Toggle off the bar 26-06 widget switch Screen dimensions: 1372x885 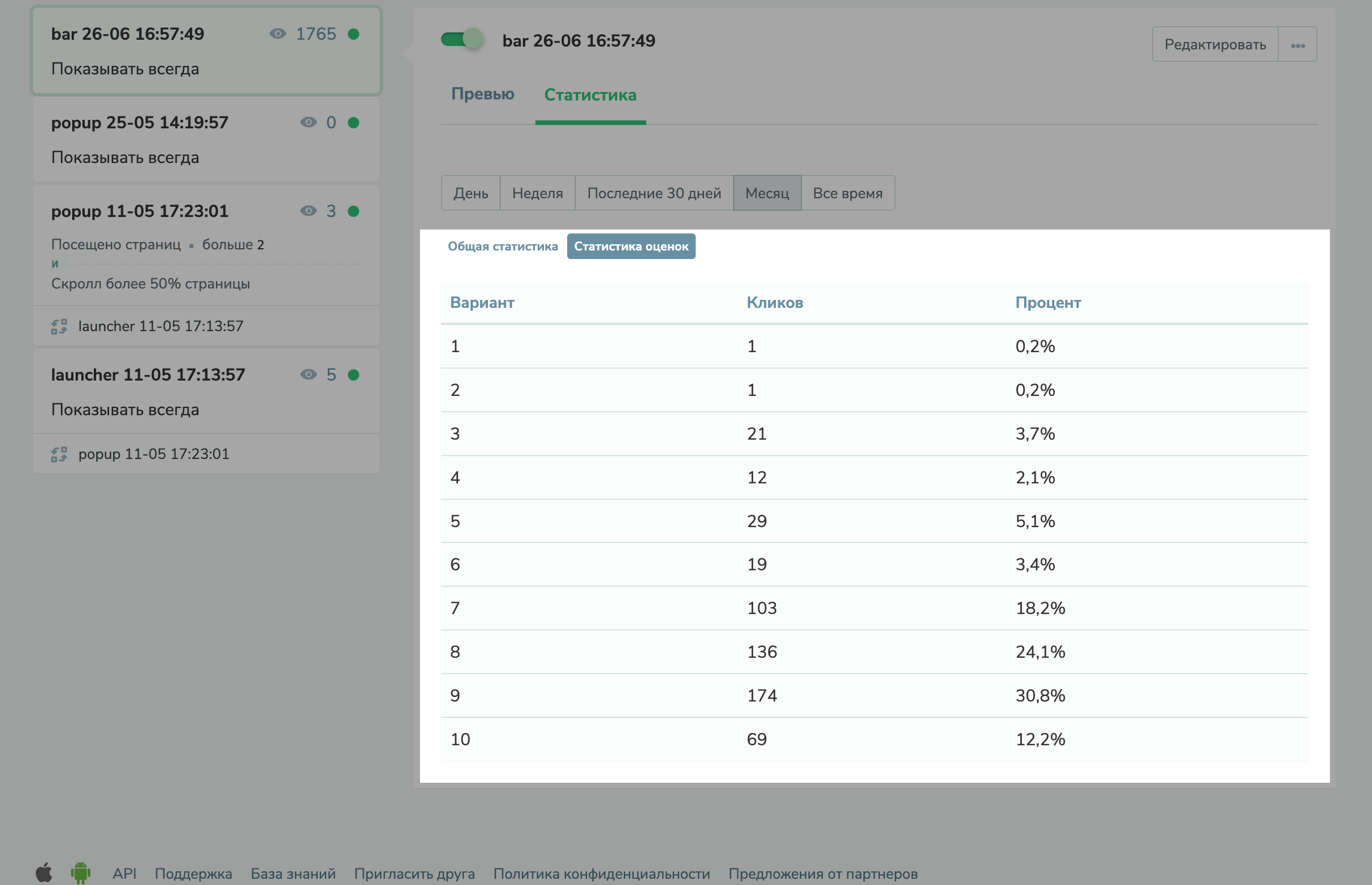tap(463, 40)
